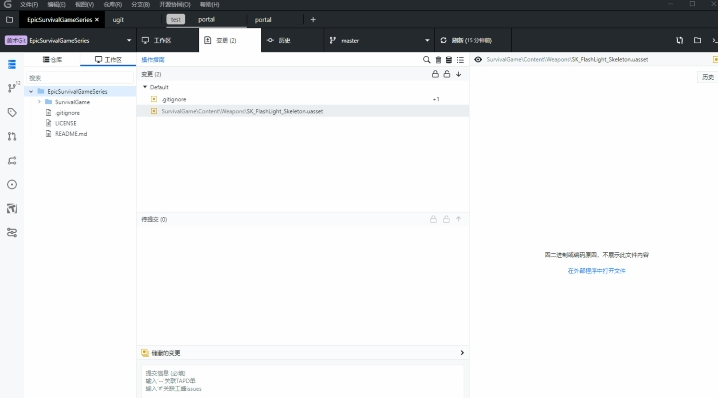
Task: Click the file path label in preview header
Action: (567, 60)
